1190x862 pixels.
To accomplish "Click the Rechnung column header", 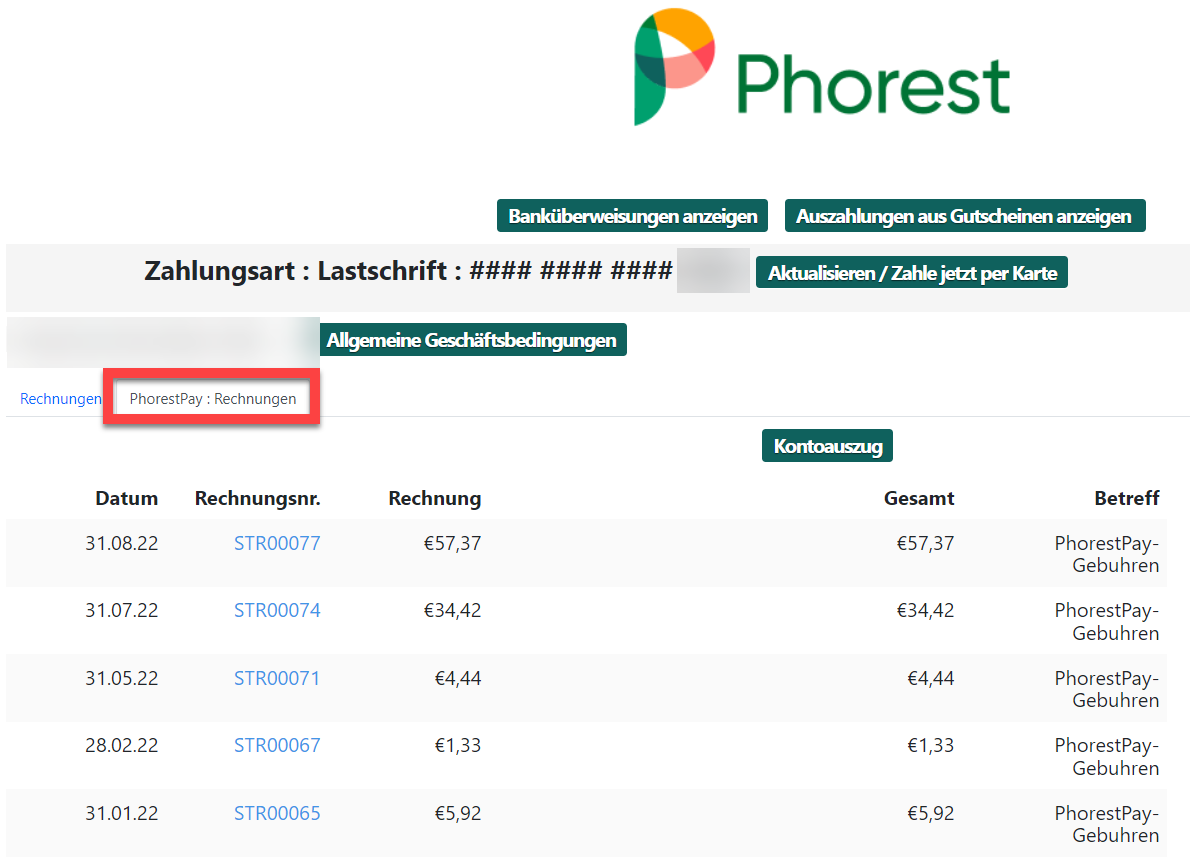I will [x=435, y=498].
